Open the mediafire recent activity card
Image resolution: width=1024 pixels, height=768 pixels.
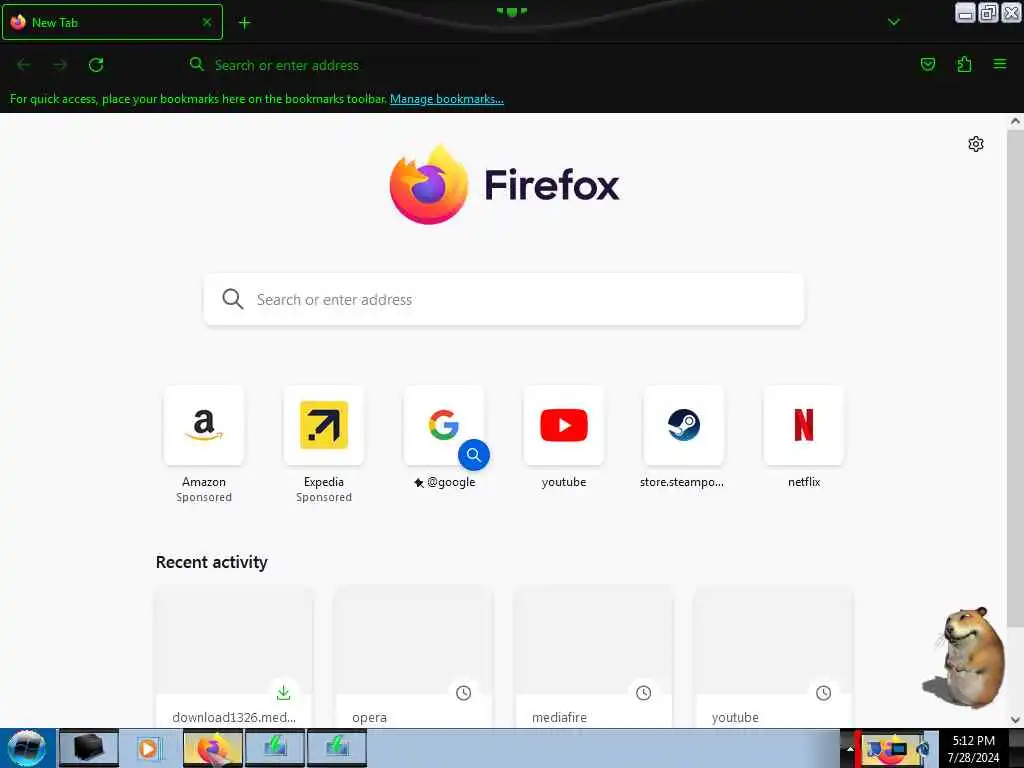coord(594,656)
